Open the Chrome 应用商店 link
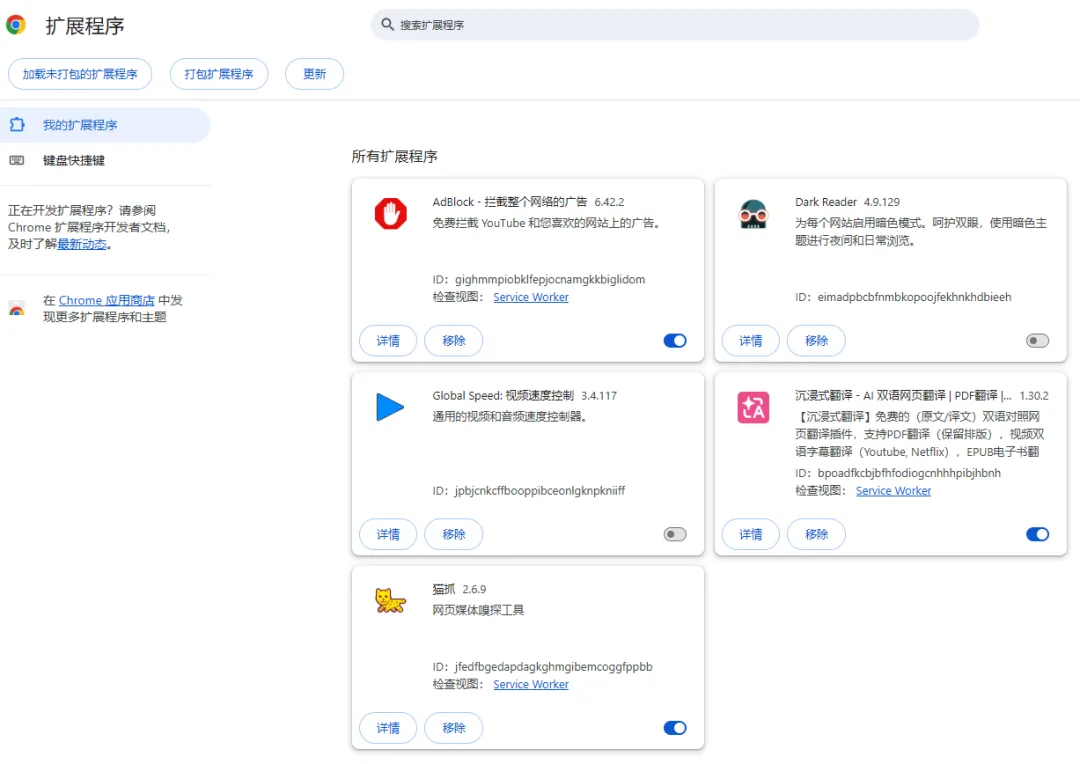This screenshot has width=1080, height=764. point(107,300)
